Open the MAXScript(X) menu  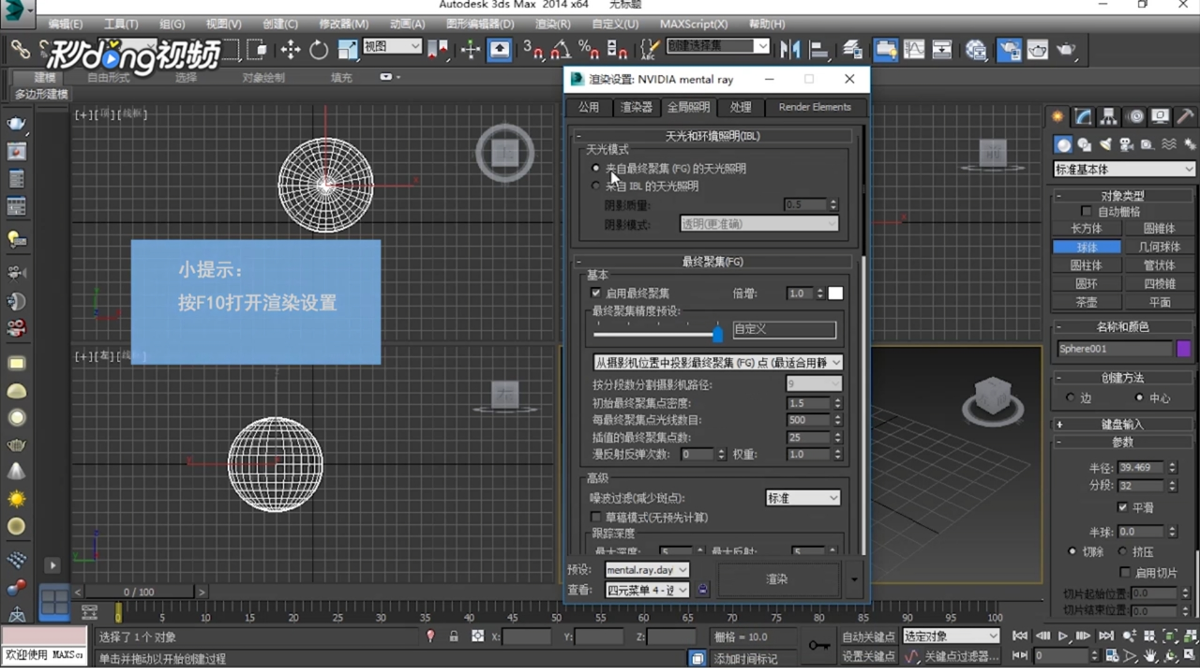[693, 23]
